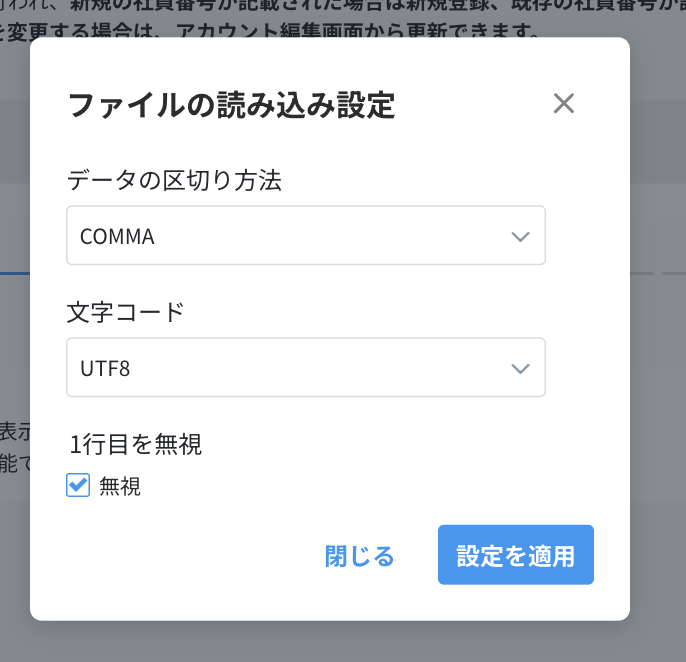Select the COMMA value in the delimiter combo box
This screenshot has height=662, width=686.
(118, 237)
